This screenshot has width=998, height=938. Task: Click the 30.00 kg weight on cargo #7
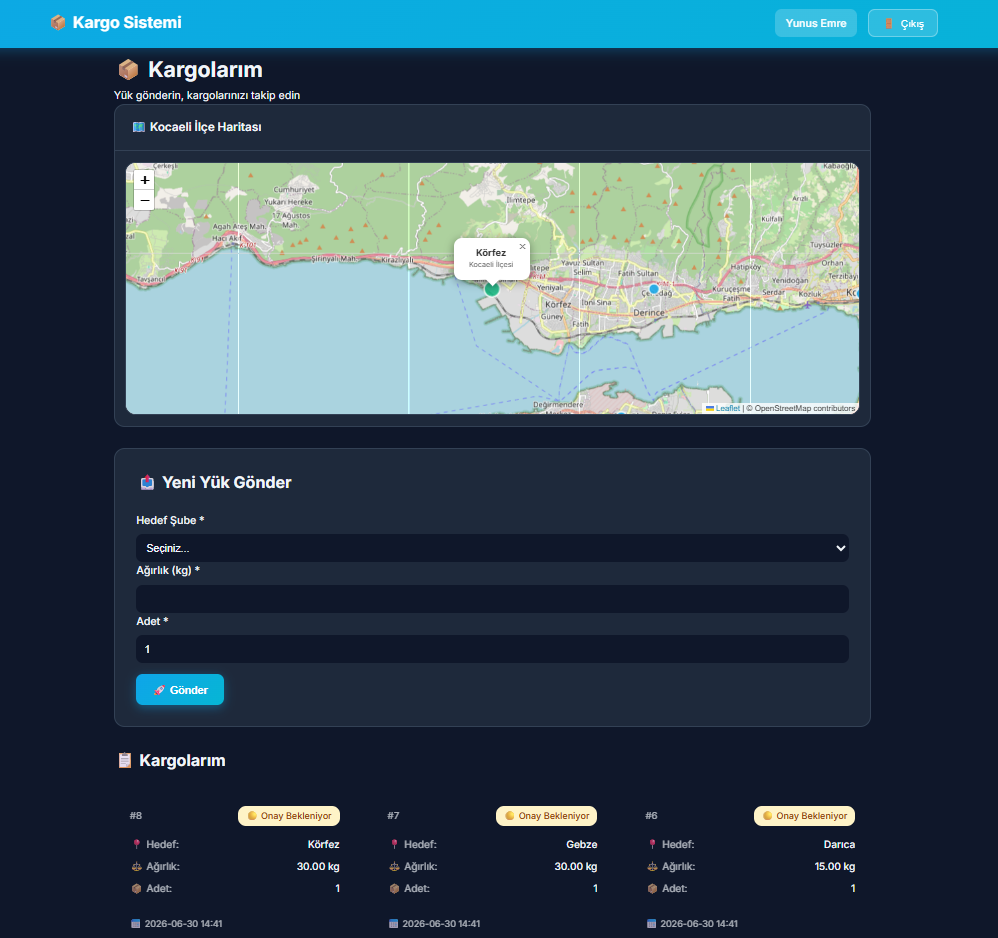click(x=576, y=866)
